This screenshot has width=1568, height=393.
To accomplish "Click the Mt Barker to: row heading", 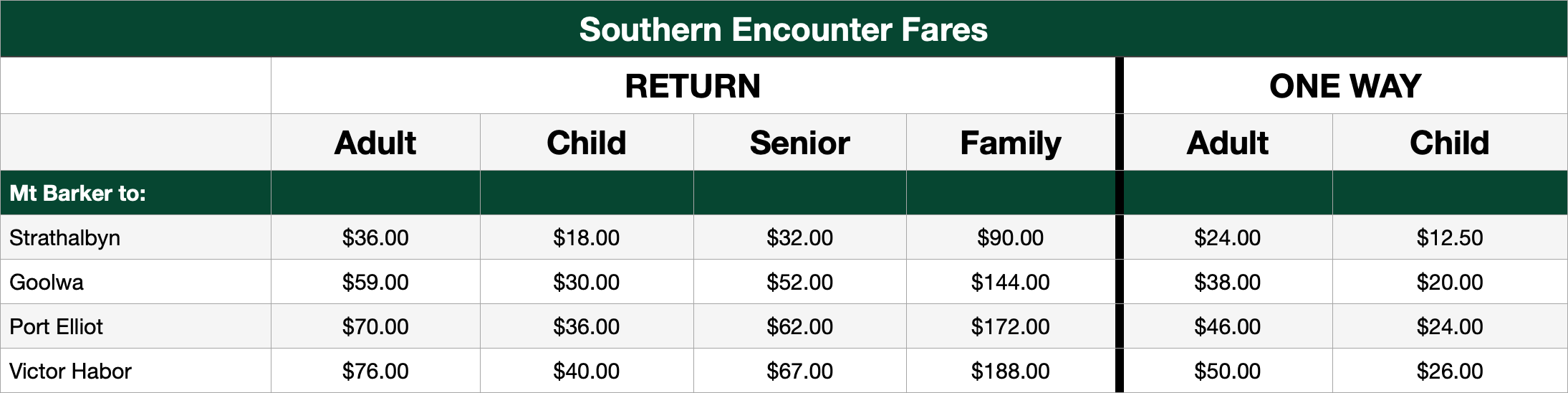I will 77,193.
